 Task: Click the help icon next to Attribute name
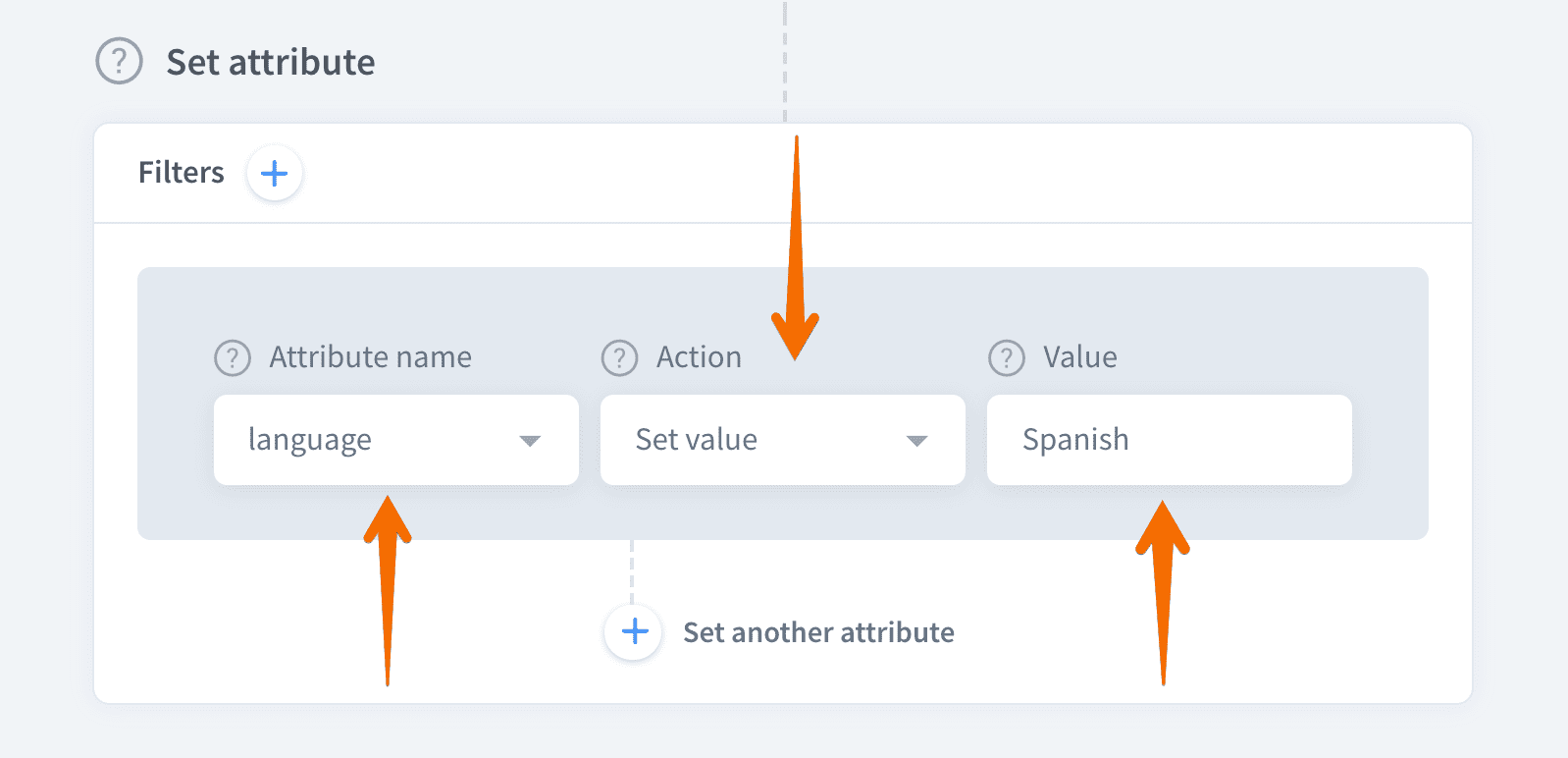[233, 357]
